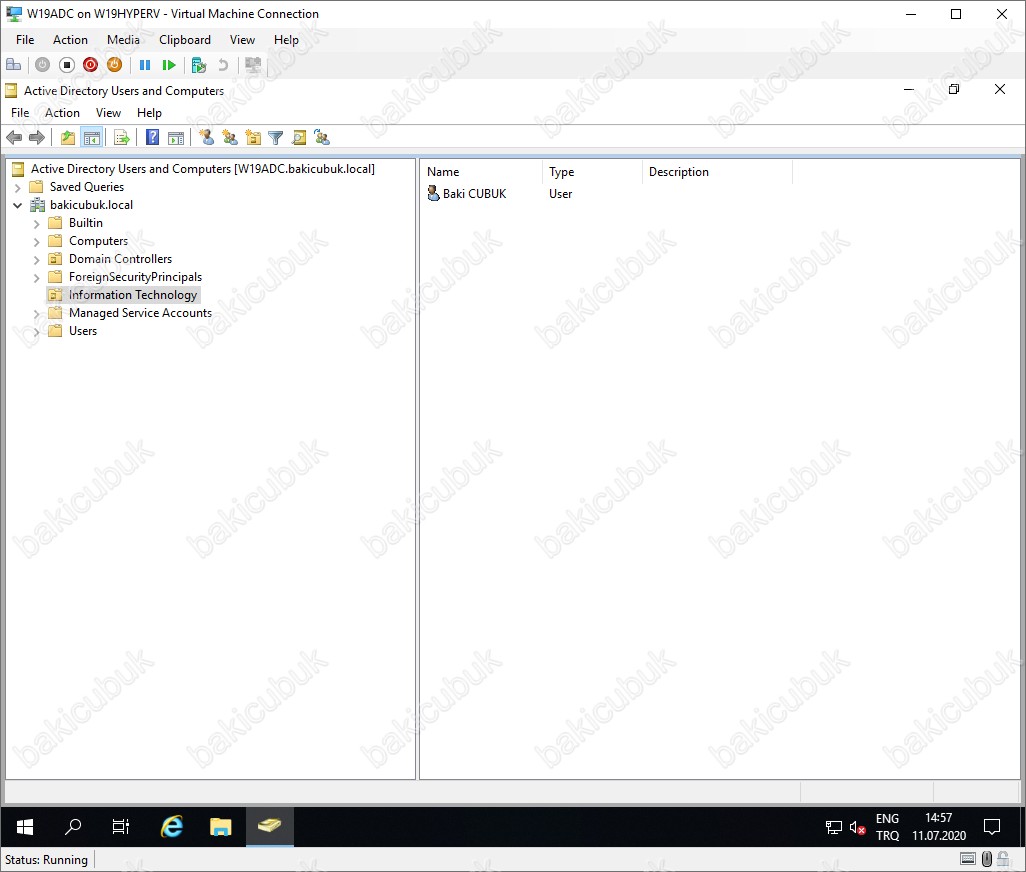The image size is (1026, 872).
Task: Create a VM checkpoint from toolbar
Action: pyautogui.click(x=199, y=65)
